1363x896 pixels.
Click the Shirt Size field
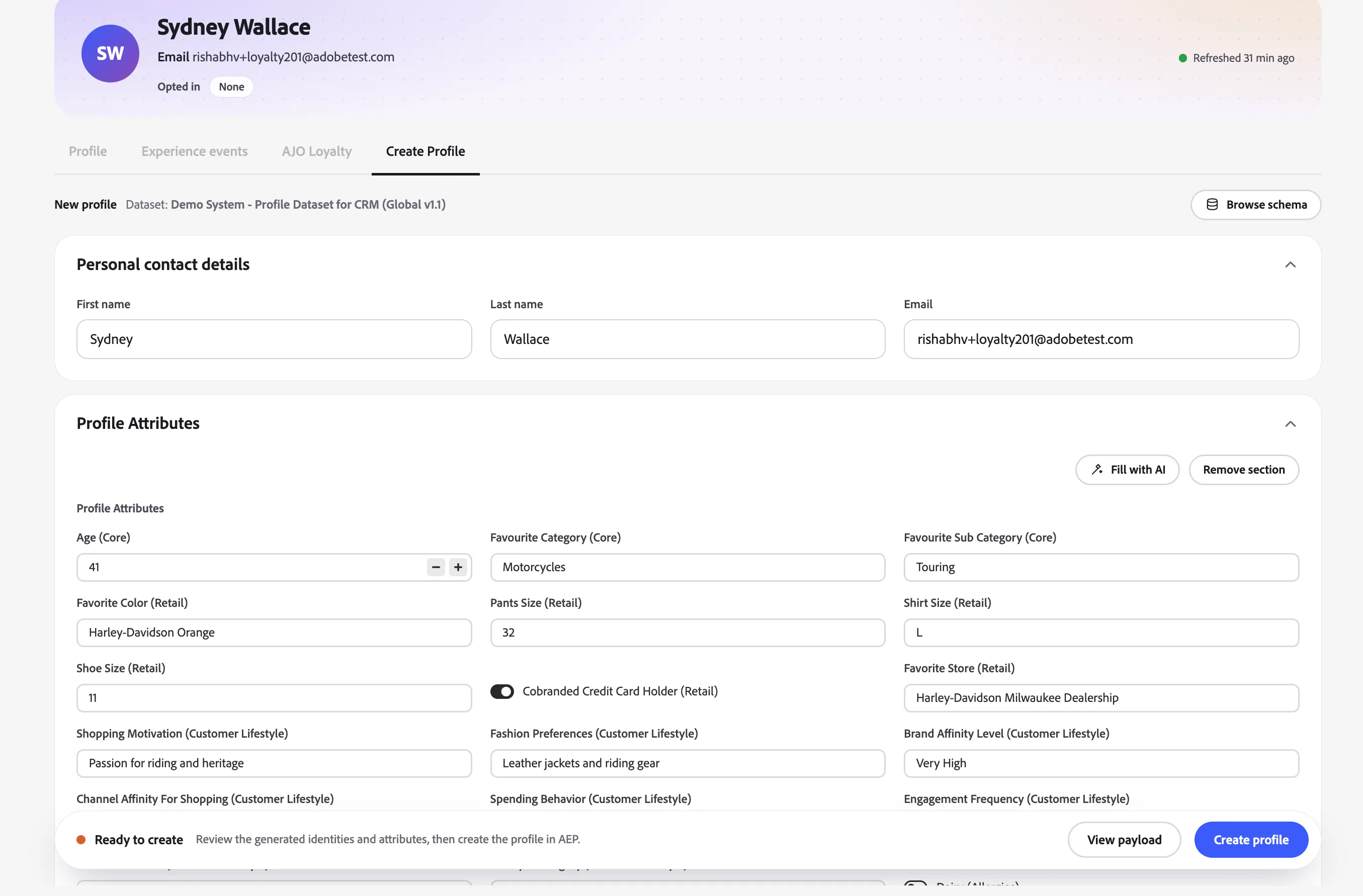(1100, 632)
